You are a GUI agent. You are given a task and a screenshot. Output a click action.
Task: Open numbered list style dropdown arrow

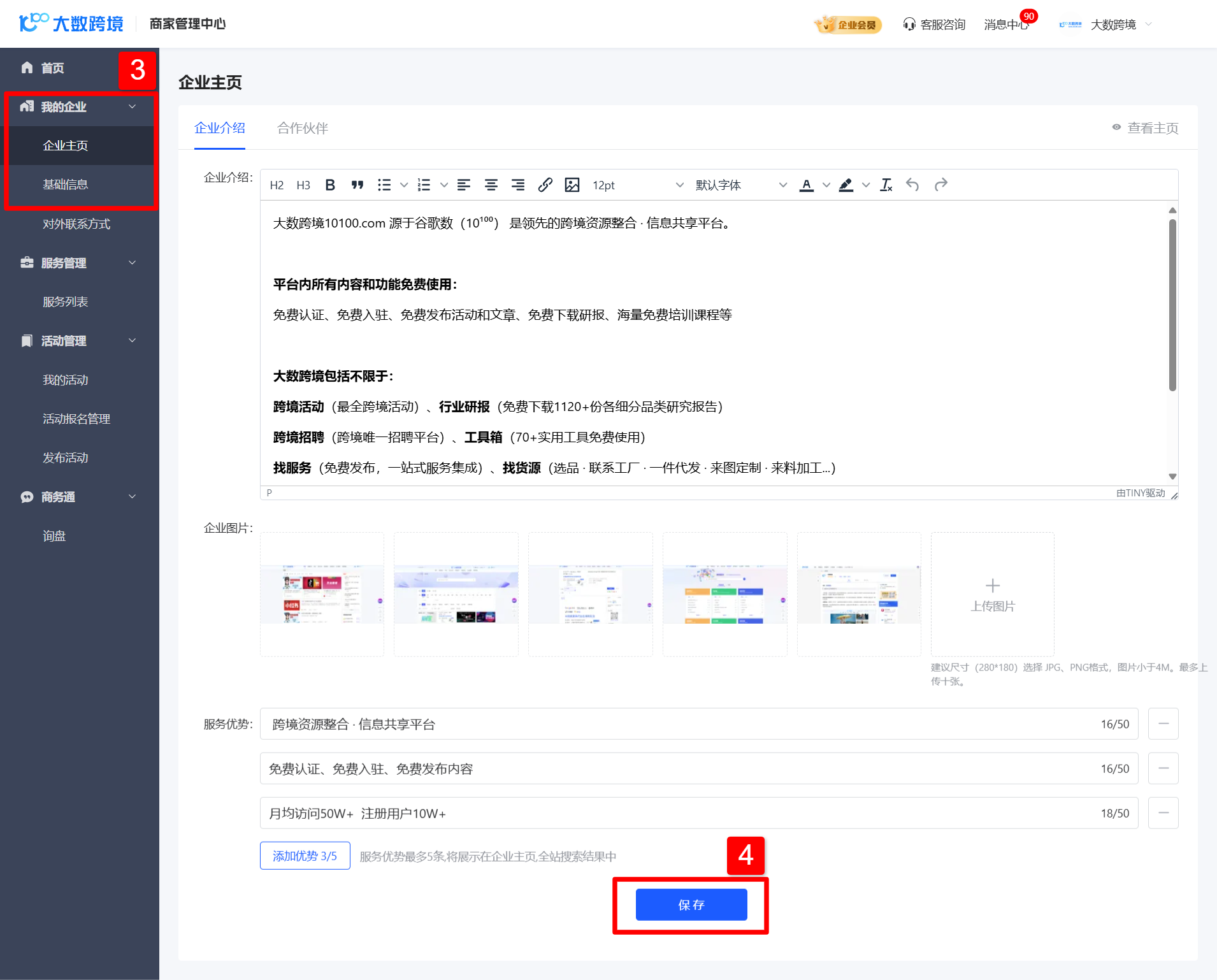coord(444,185)
